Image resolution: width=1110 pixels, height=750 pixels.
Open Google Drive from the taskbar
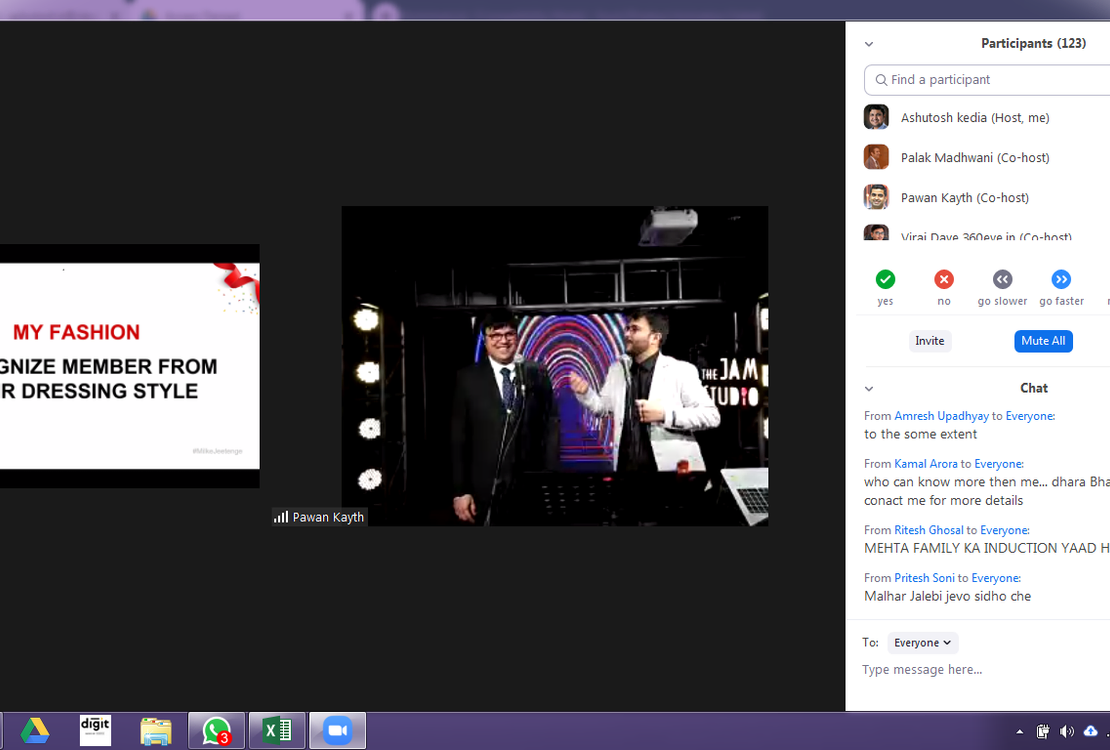(35, 731)
